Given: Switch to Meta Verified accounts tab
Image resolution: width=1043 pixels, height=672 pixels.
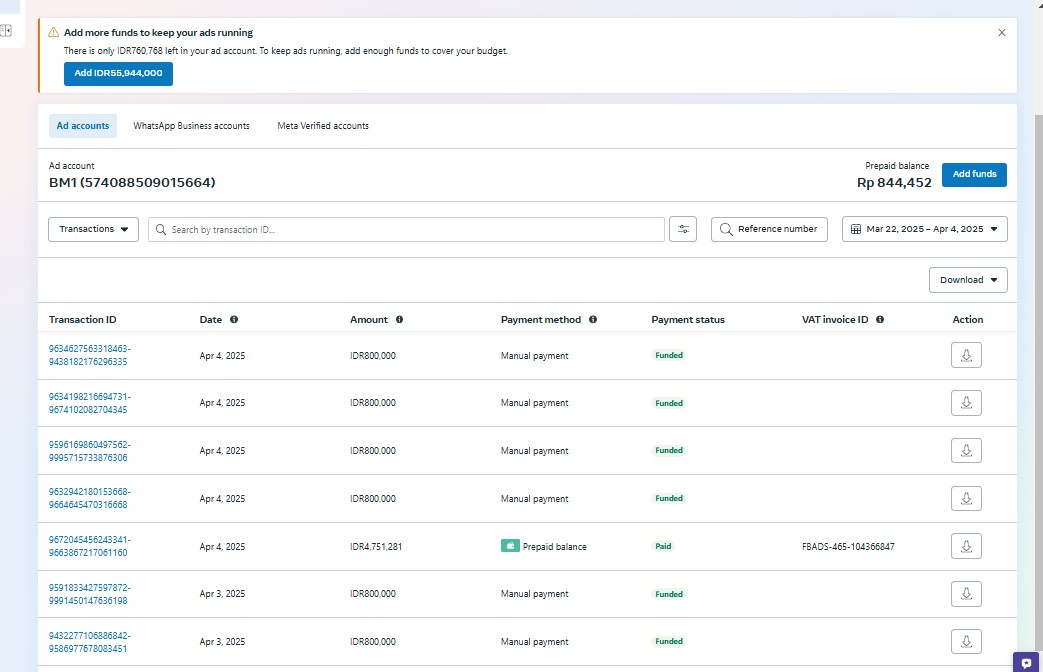Looking at the screenshot, I should point(323,126).
